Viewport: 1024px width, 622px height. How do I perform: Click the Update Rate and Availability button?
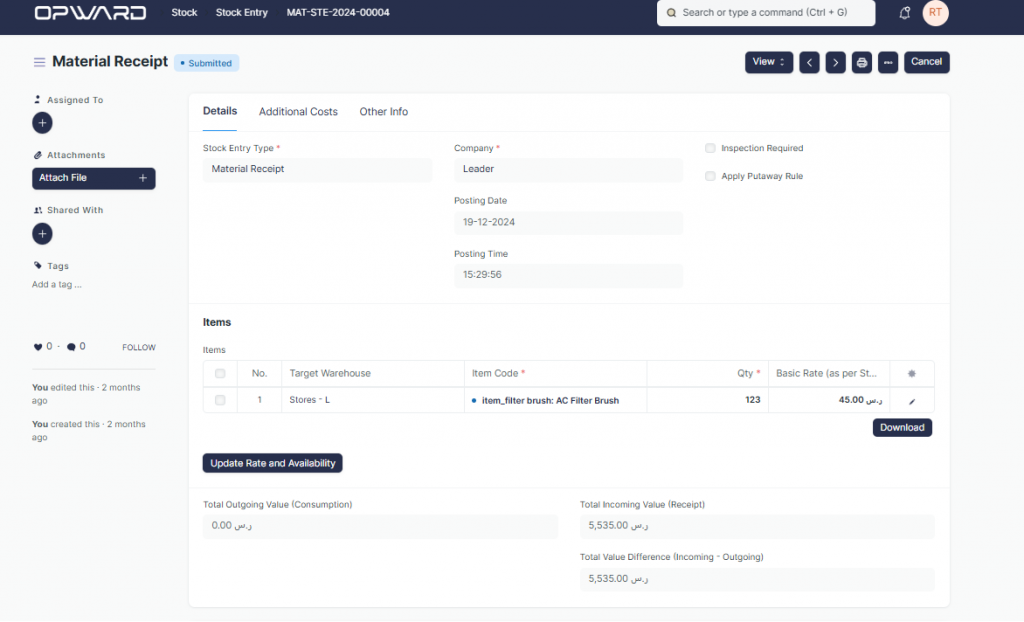point(273,463)
